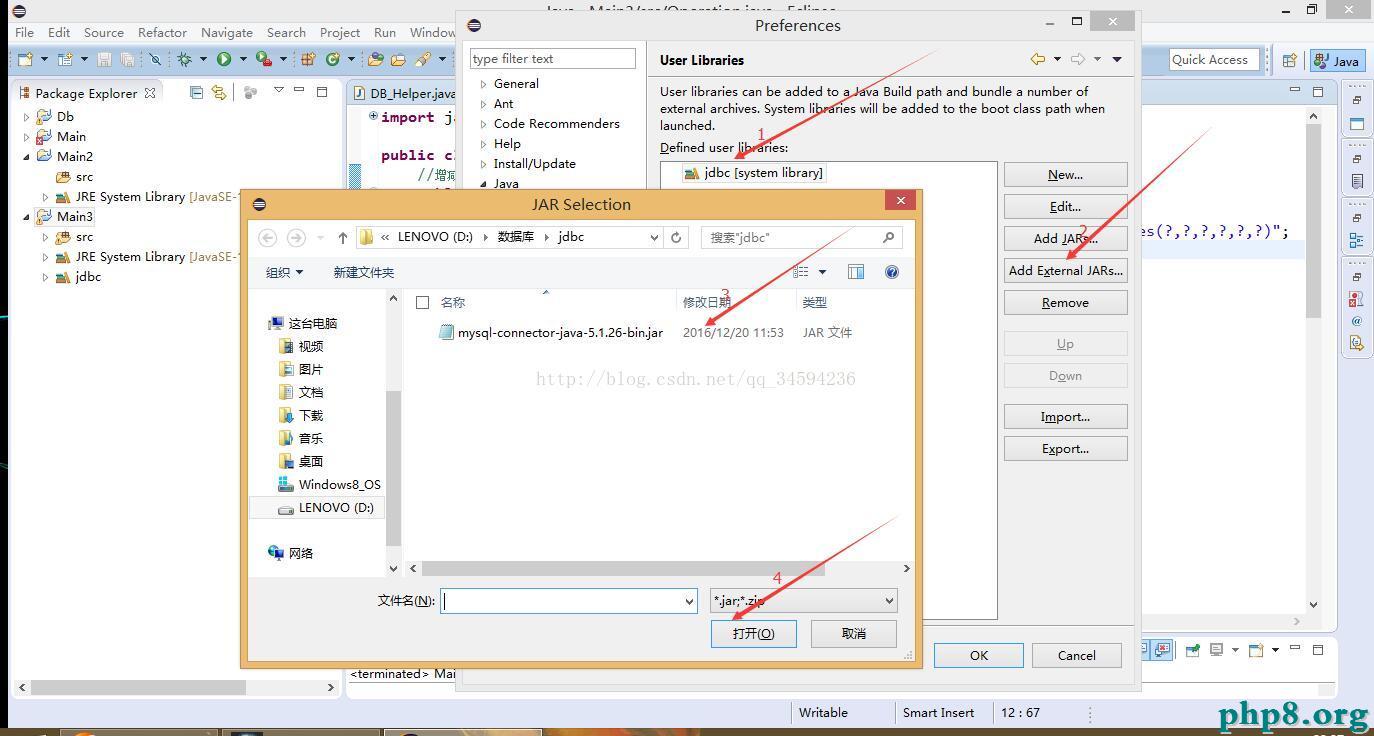This screenshot has height=736, width=1374.
Task: Click the type filter text field
Action: pos(553,59)
